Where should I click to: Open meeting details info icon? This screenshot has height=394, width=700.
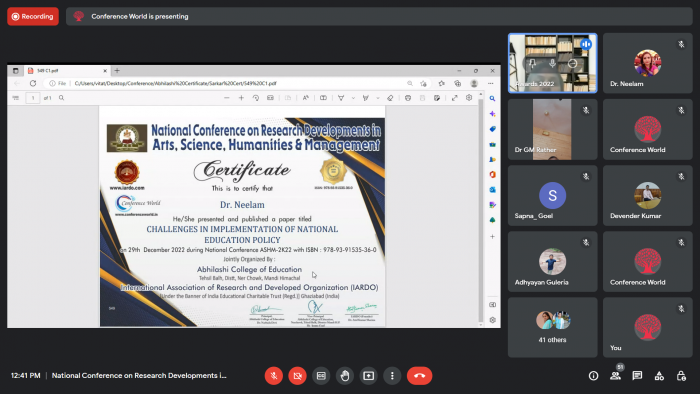(593, 376)
